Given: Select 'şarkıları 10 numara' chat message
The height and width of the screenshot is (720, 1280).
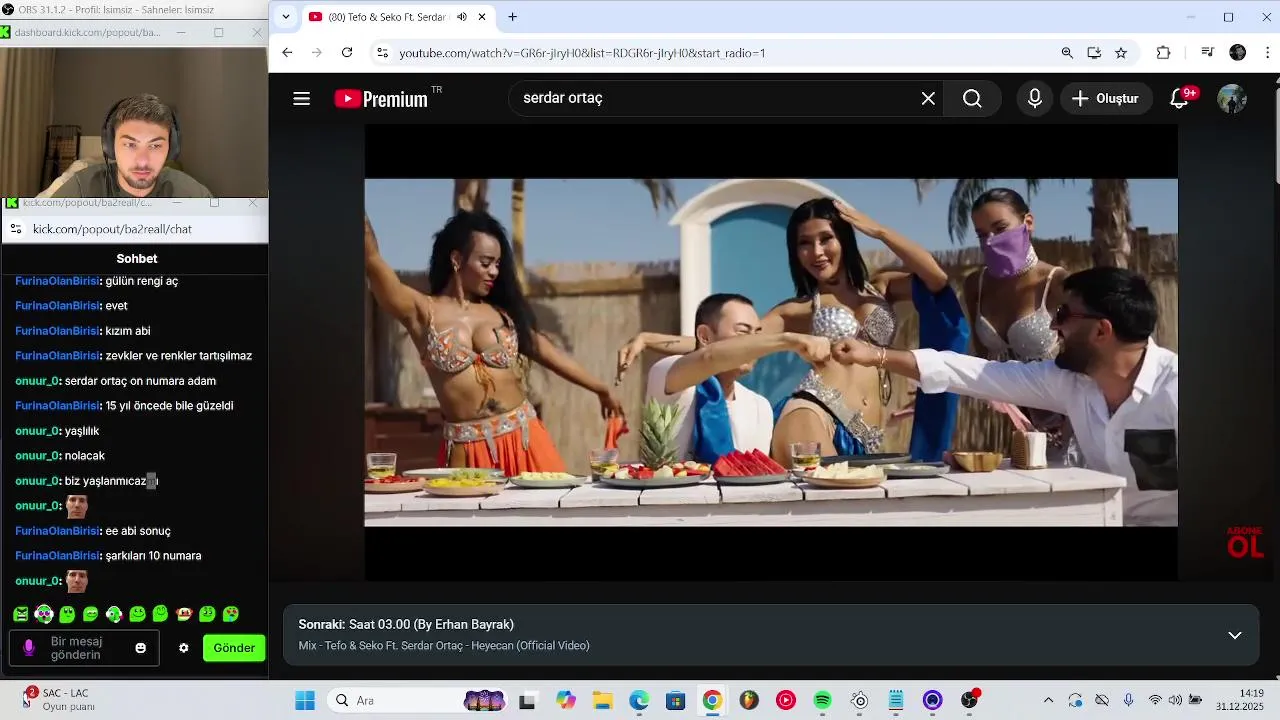Looking at the screenshot, I should 153,556.
